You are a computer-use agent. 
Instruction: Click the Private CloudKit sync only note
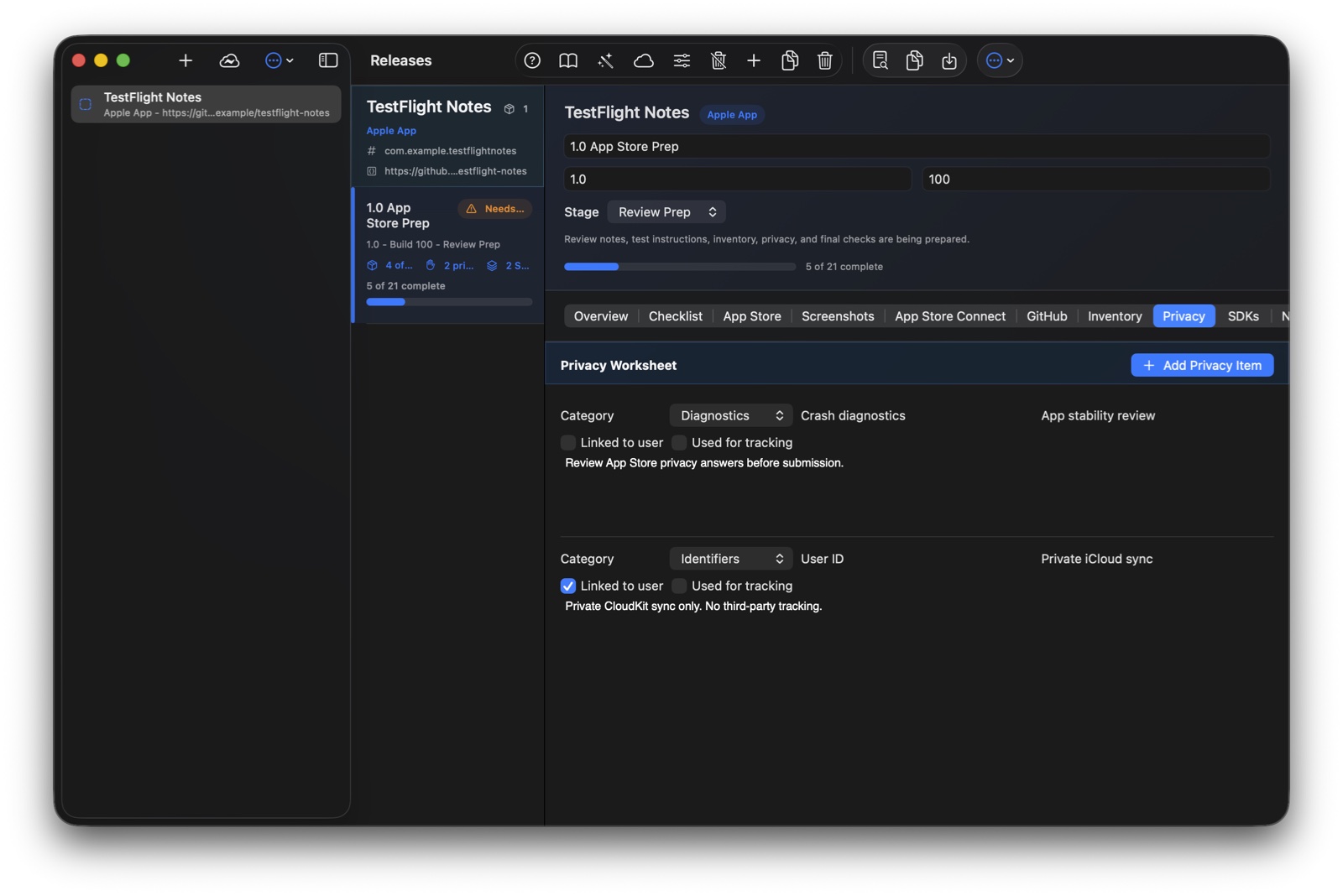coord(693,607)
